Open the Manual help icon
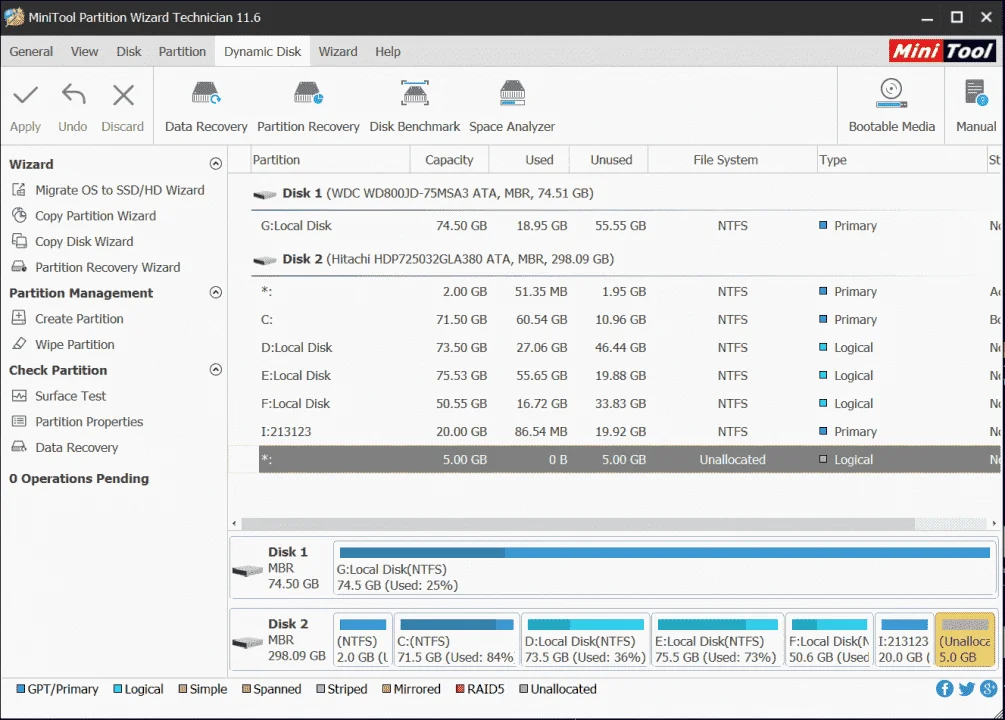This screenshot has width=1005, height=720. (976, 94)
